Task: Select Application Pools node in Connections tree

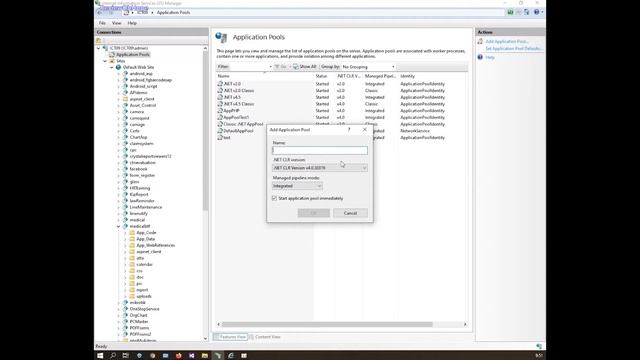Action: [133, 54]
